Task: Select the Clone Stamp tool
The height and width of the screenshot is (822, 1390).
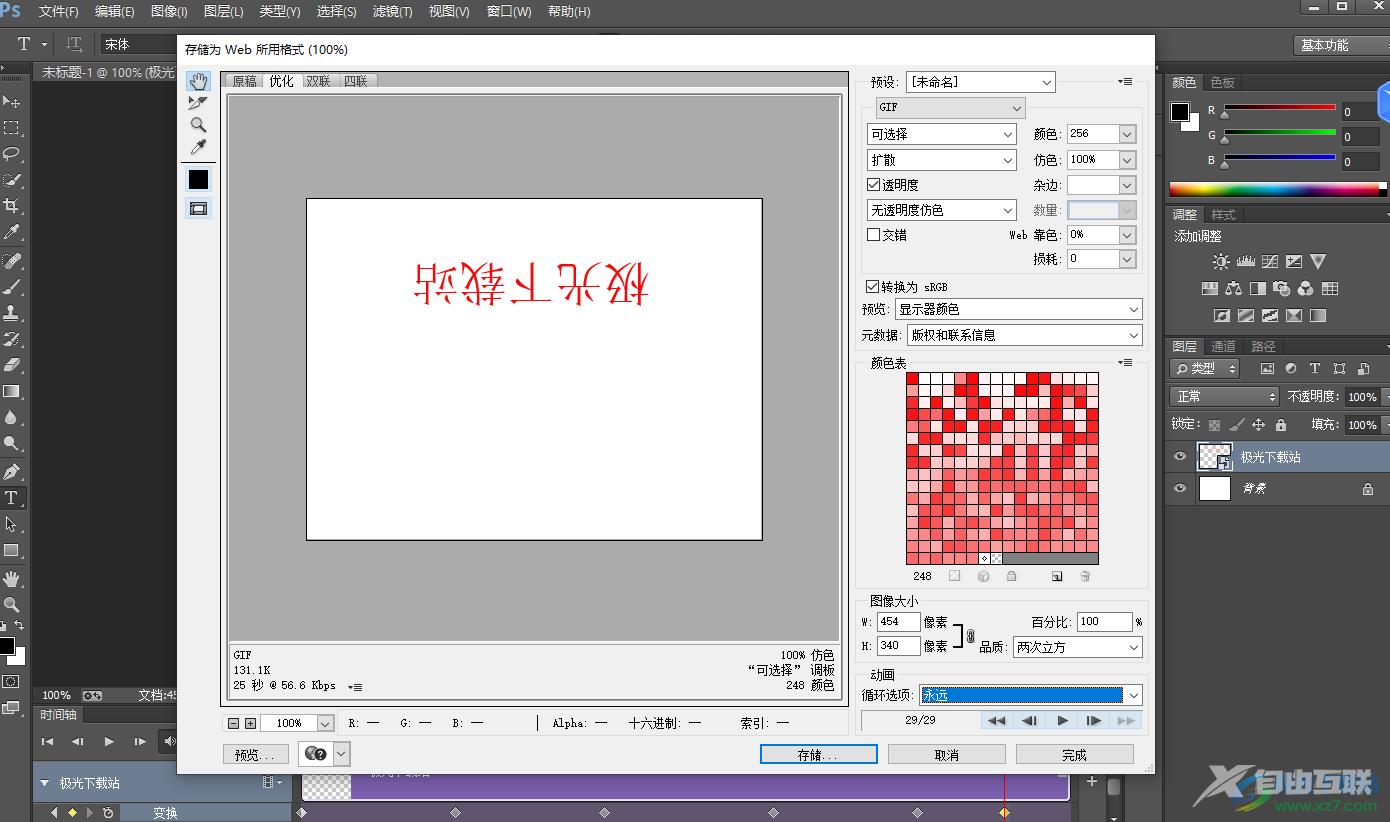Action: (x=12, y=312)
